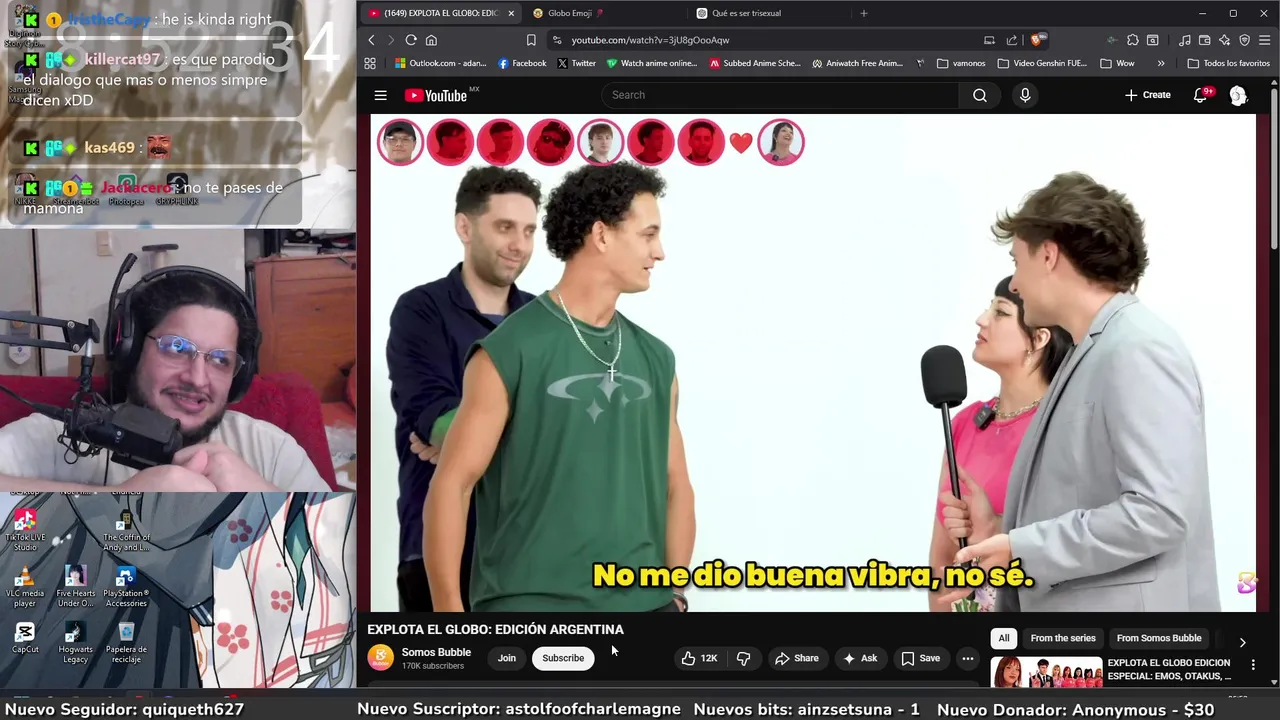Image resolution: width=1280 pixels, height=720 pixels.
Task: Reload the page in the browser
Action: (410, 40)
